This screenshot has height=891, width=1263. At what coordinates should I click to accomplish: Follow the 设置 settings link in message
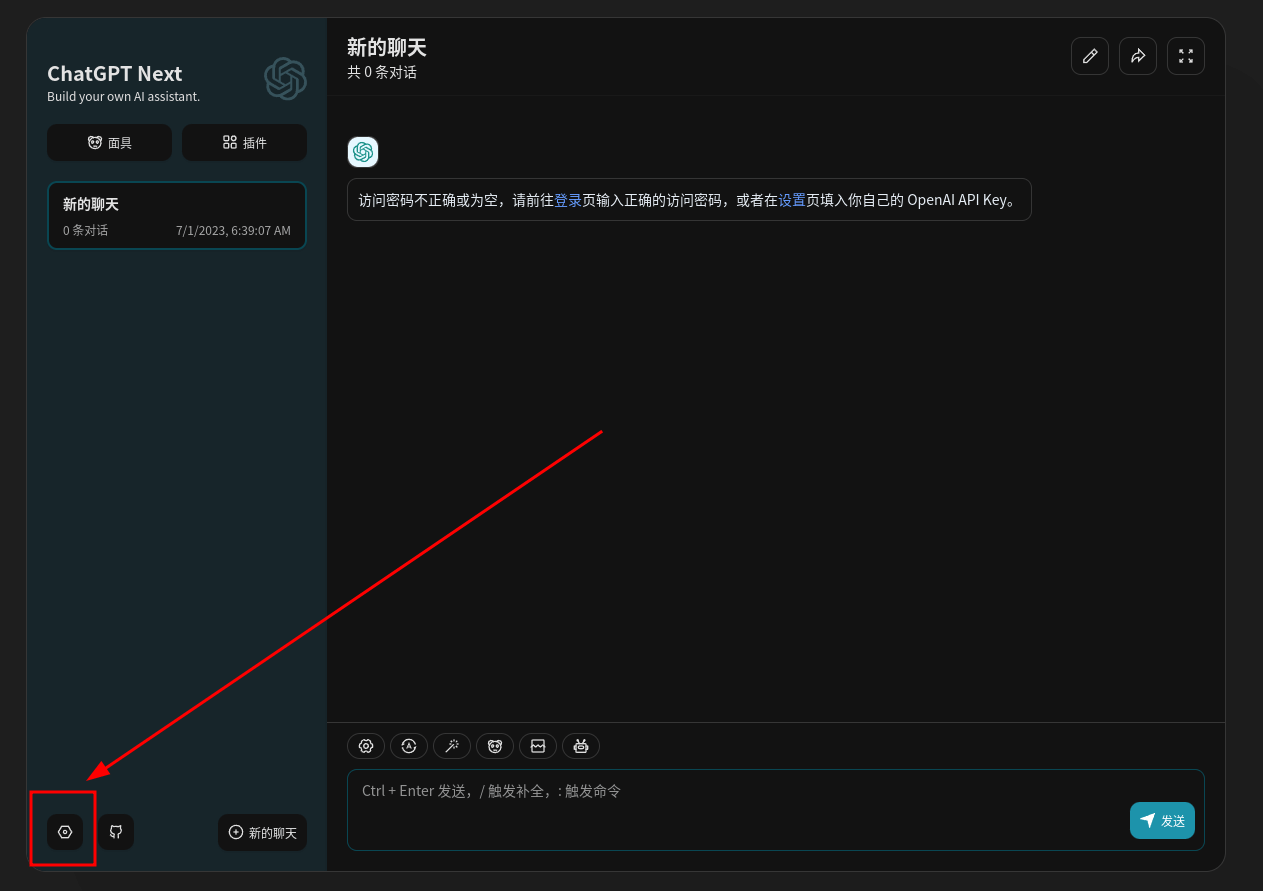792,199
